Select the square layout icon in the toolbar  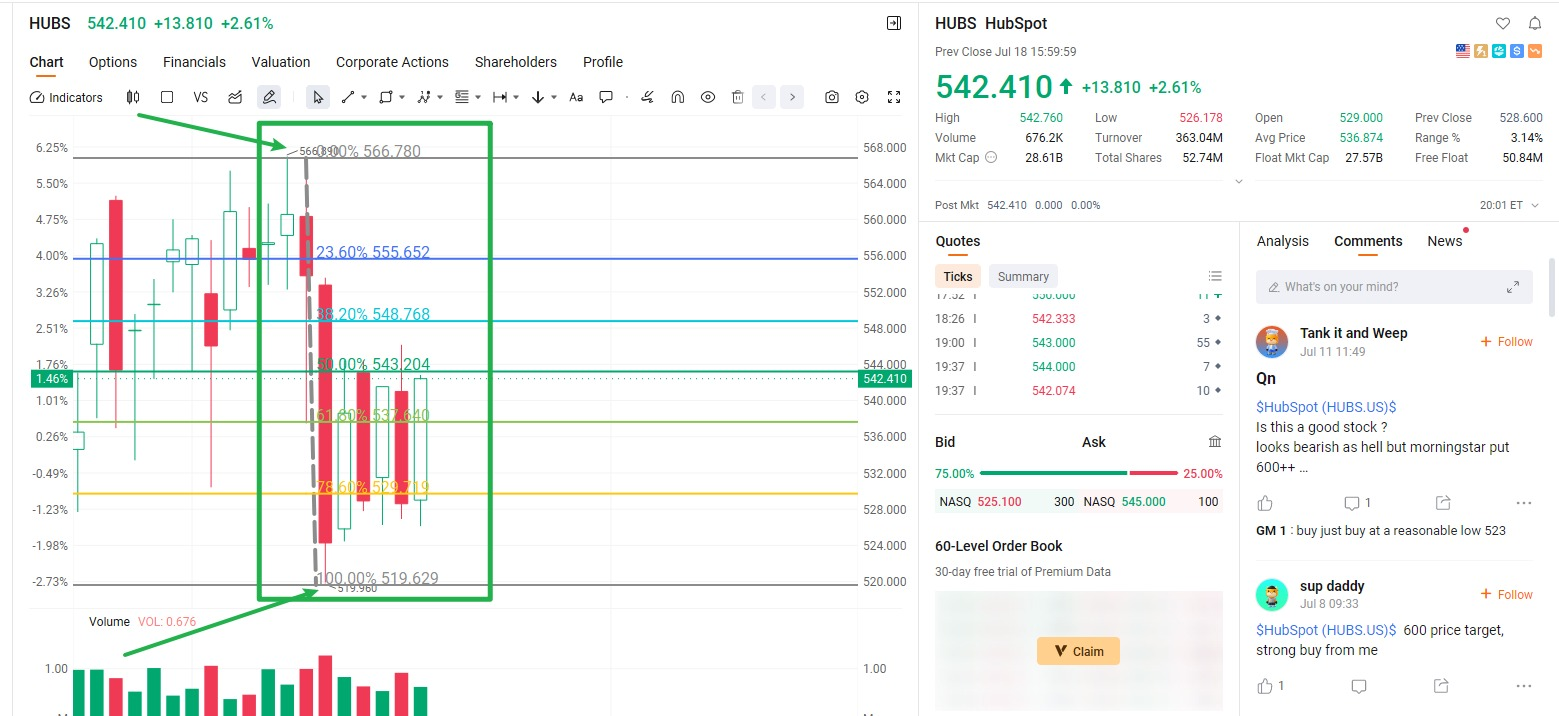point(167,97)
